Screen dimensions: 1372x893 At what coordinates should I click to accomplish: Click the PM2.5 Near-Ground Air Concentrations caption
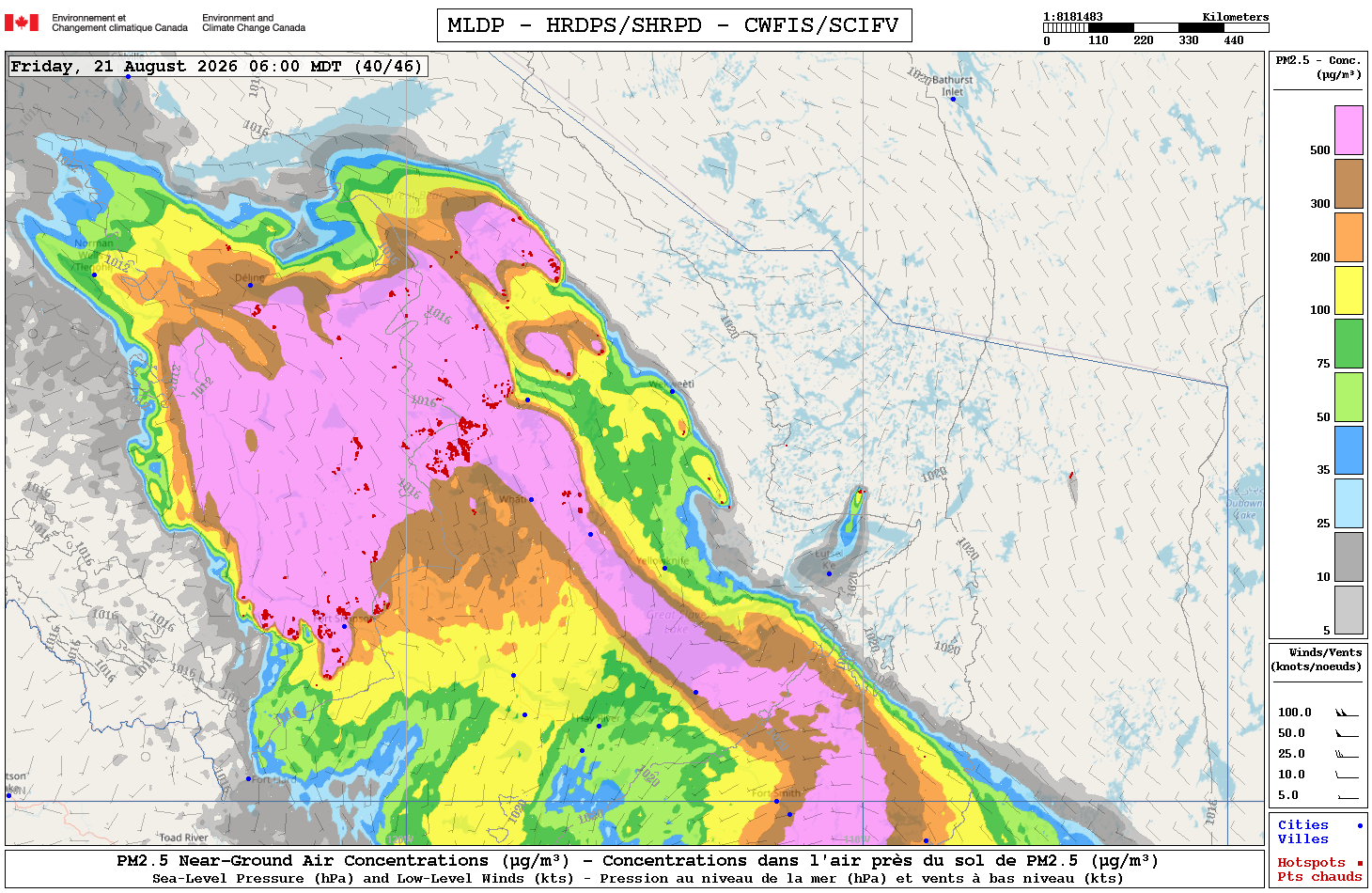637,861
